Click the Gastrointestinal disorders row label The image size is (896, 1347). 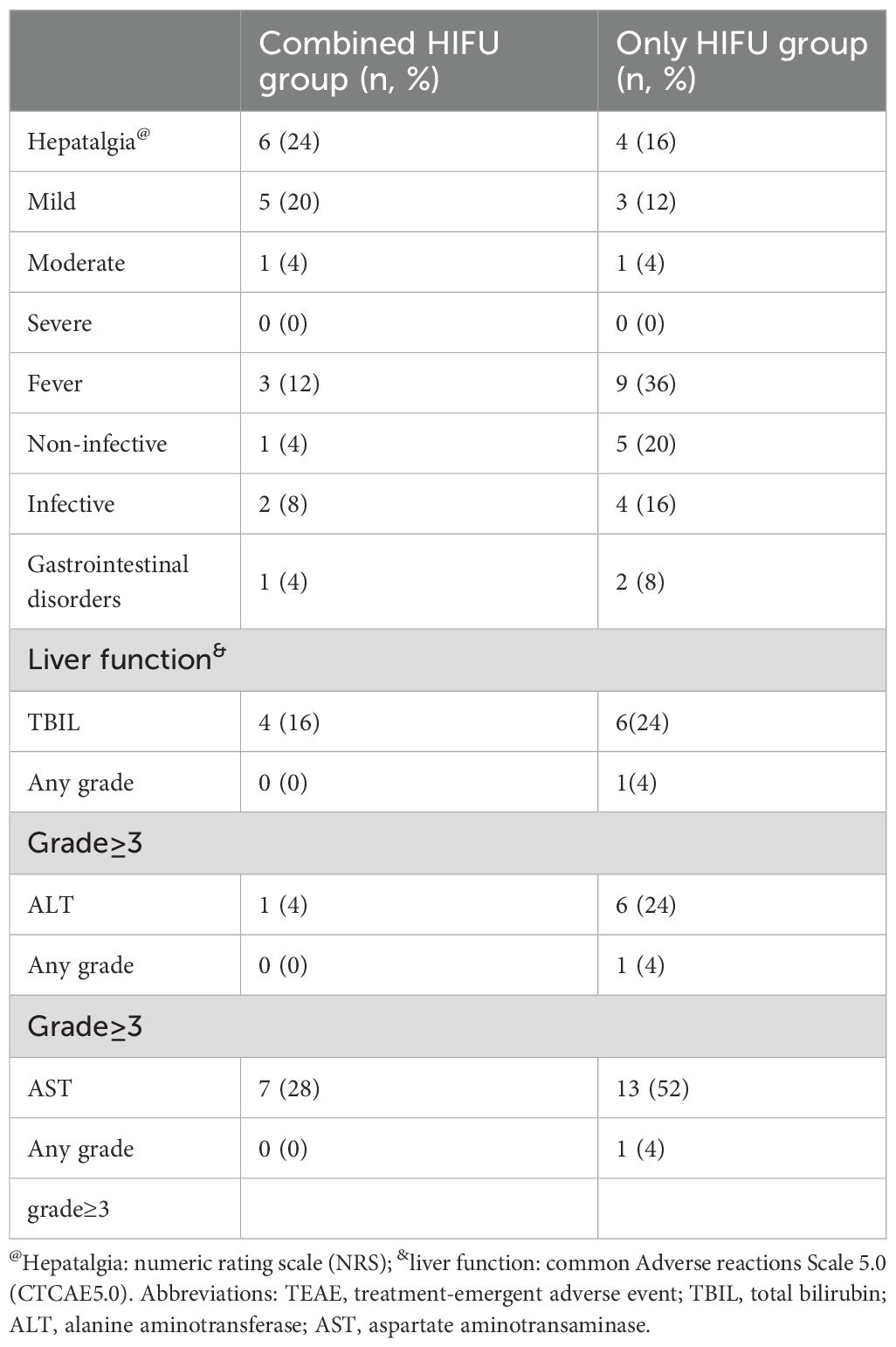107,581
